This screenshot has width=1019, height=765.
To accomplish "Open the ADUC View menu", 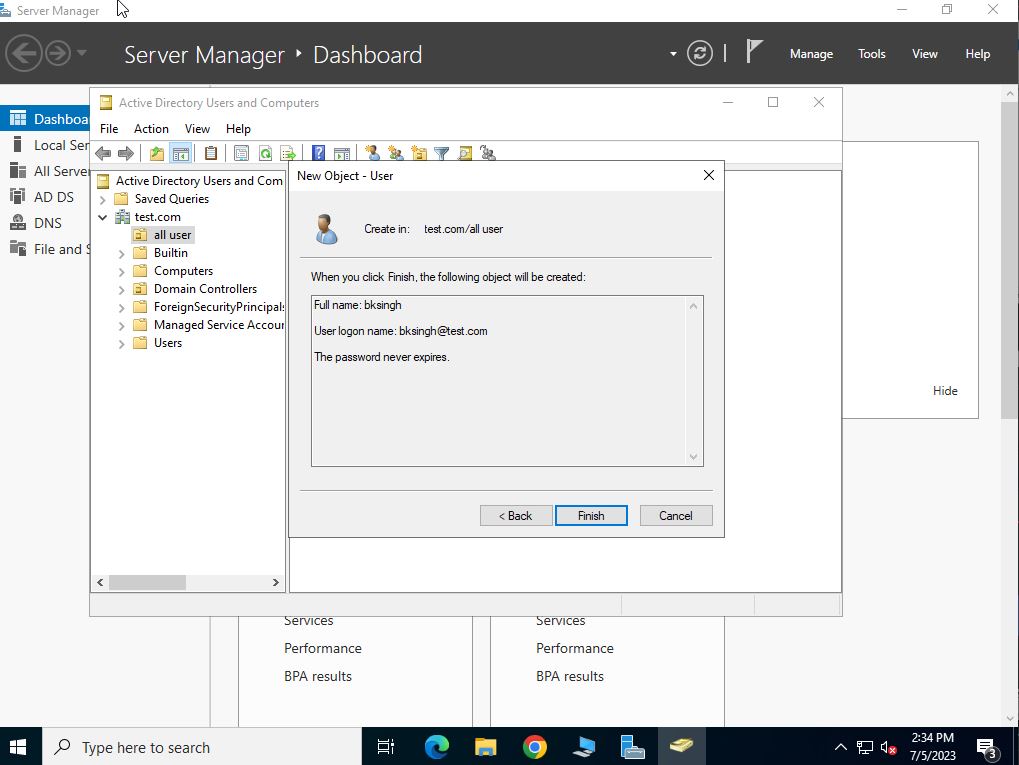I will pos(197,129).
